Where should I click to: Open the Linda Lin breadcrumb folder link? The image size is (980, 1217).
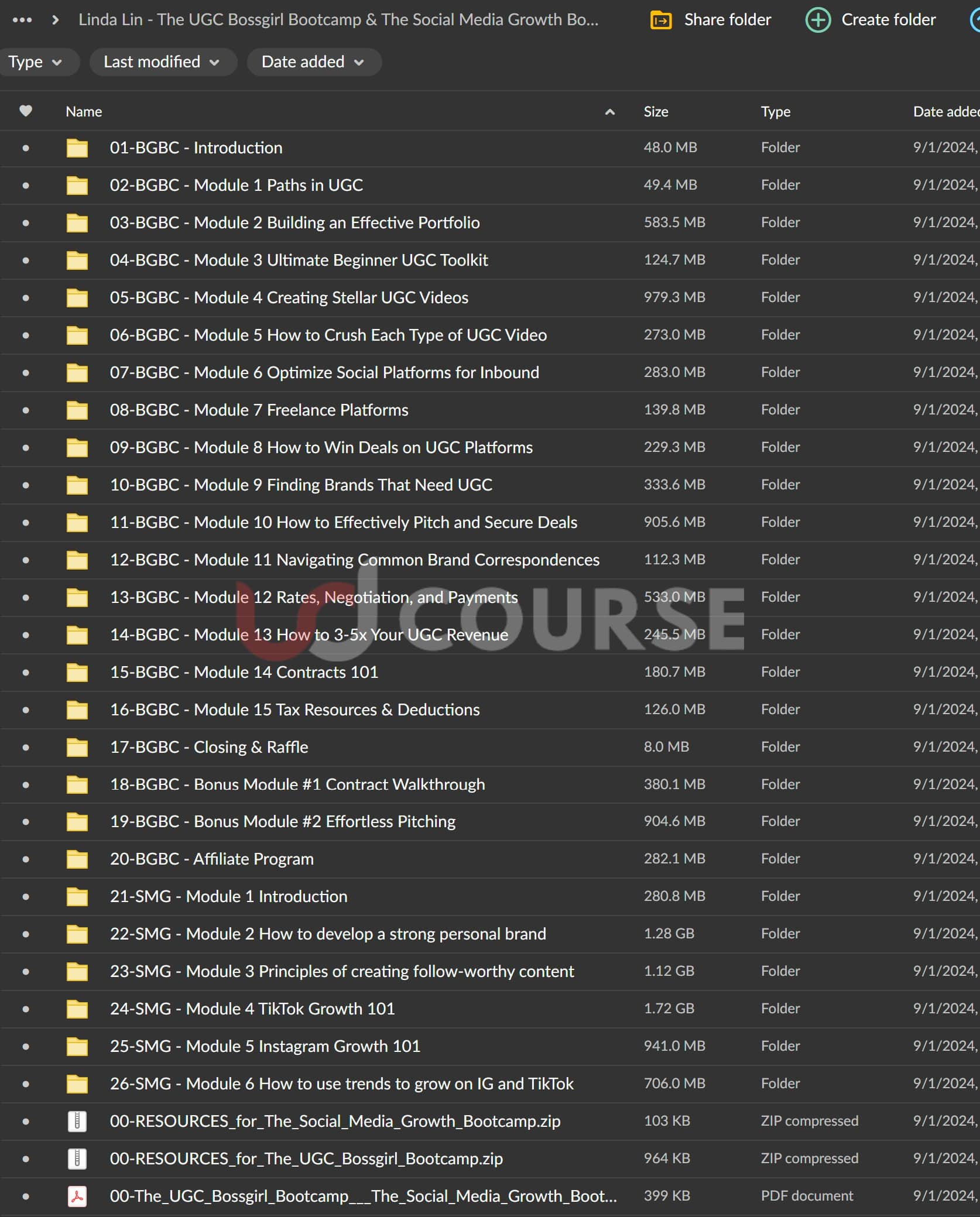338,20
